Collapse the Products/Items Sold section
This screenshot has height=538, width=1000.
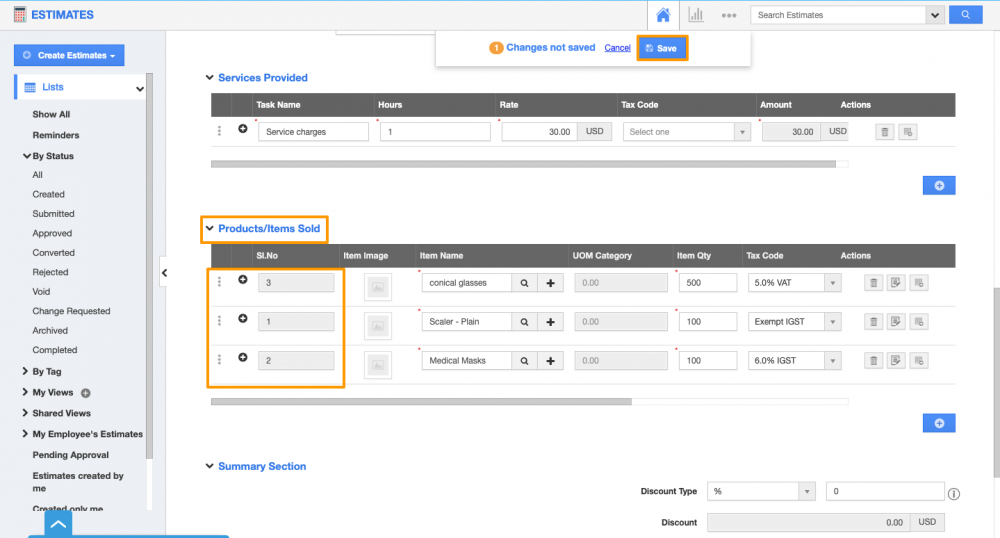[x=210, y=229]
